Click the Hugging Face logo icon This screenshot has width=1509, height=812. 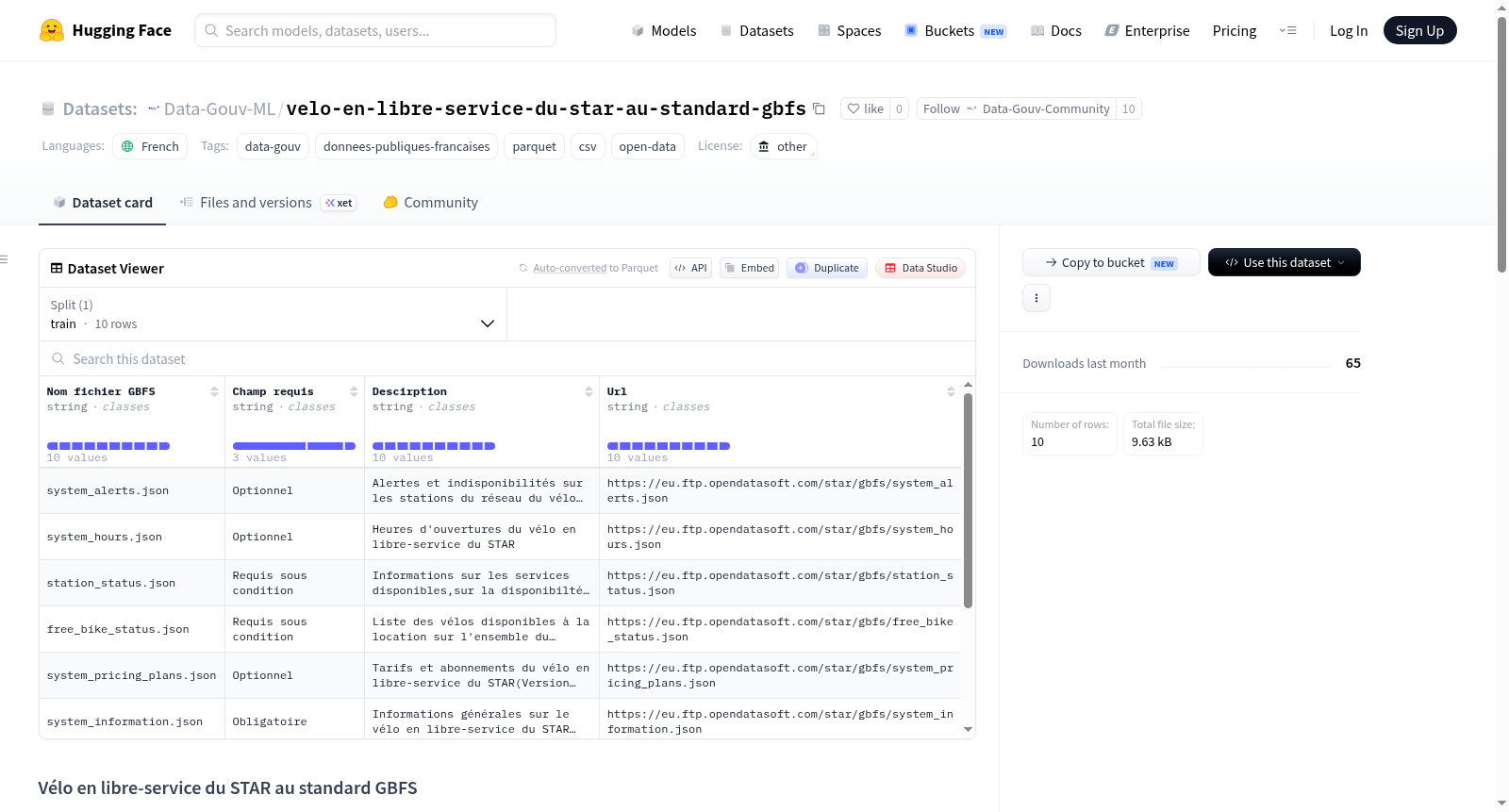coord(51,30)
